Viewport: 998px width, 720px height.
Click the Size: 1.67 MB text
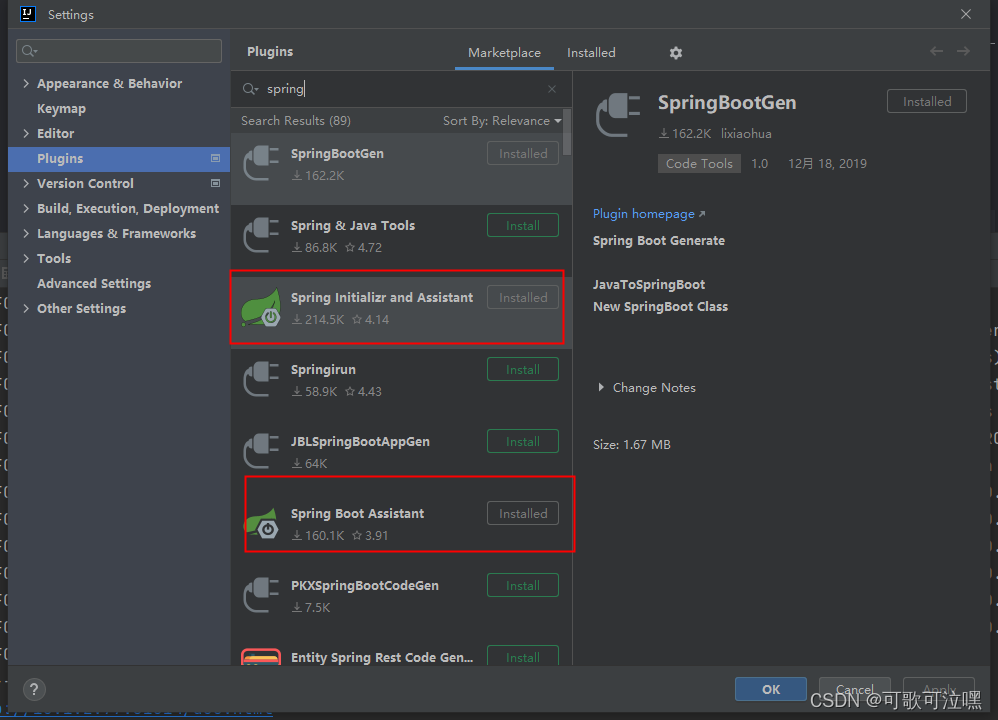tap(631, 444)
